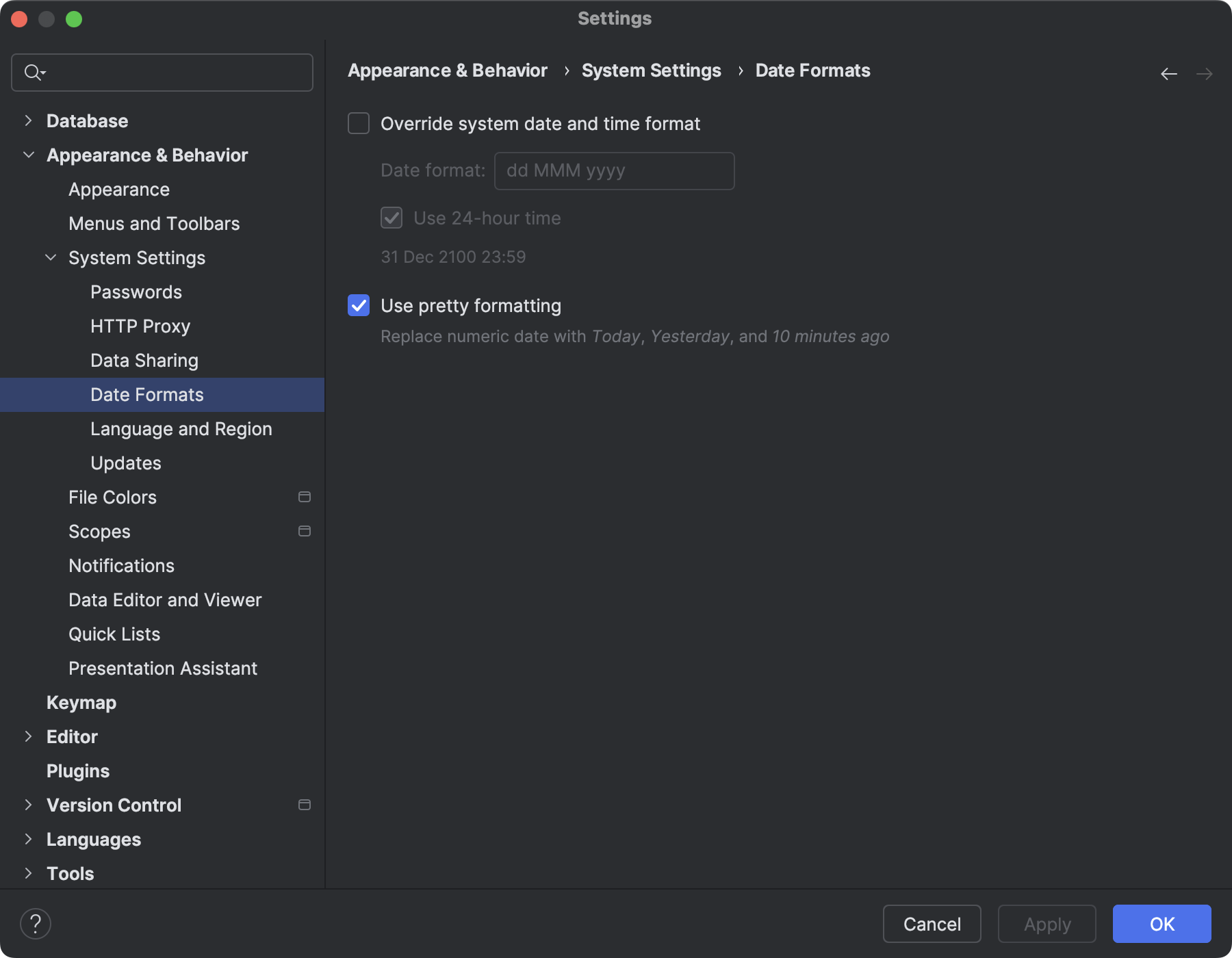Enable Override system date and time format

[359, 124]
